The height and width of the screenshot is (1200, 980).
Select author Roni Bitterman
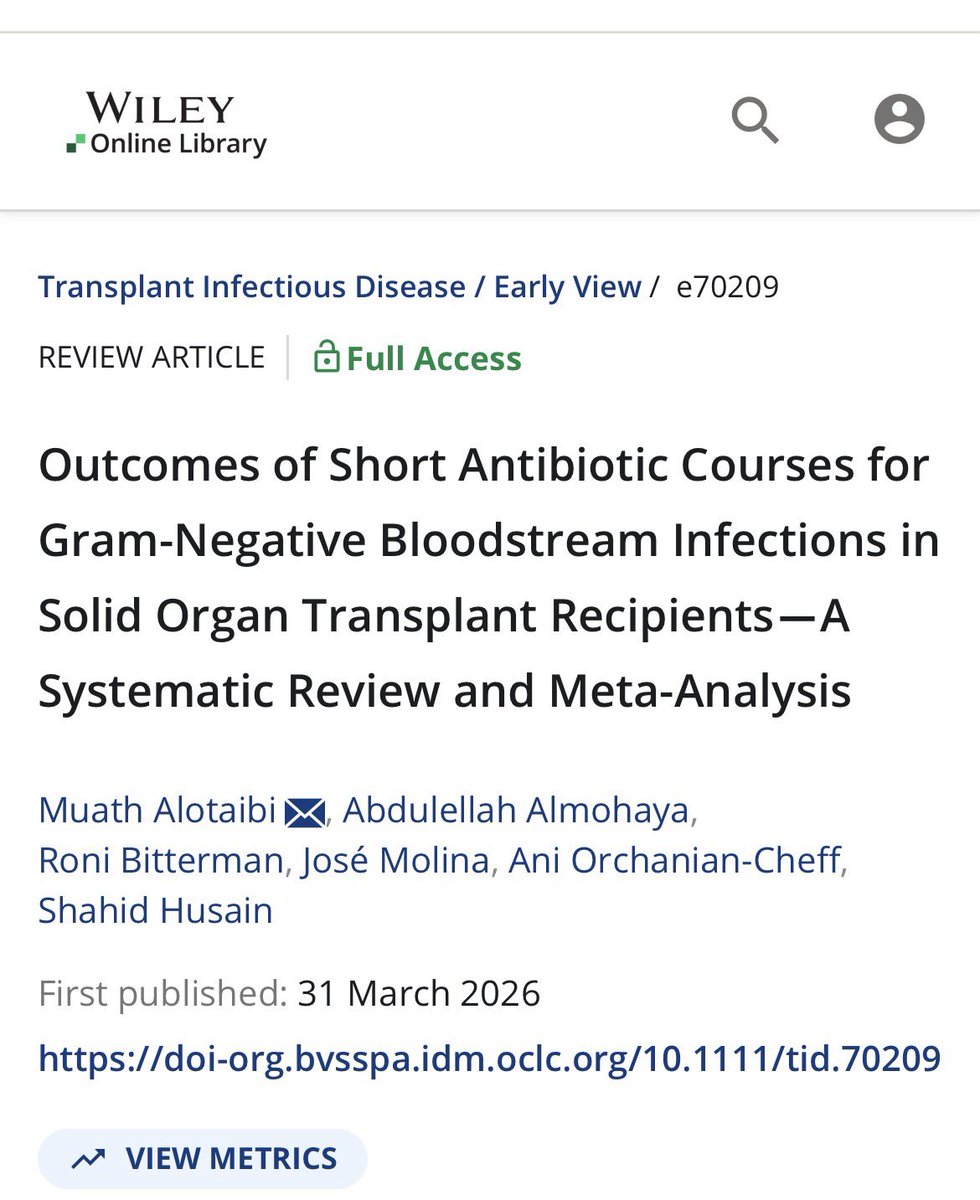pyautogui.click(x=161, y=860)
